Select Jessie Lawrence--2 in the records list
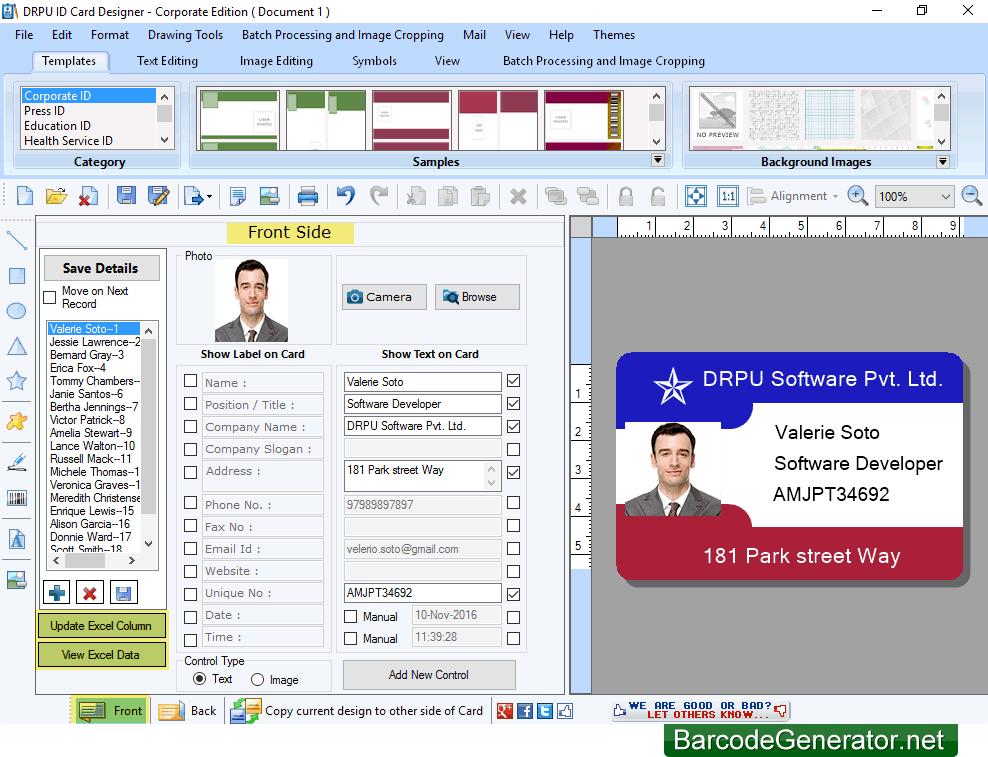The height and width of the screenshot is (757, 988). [x=95, y=342]
